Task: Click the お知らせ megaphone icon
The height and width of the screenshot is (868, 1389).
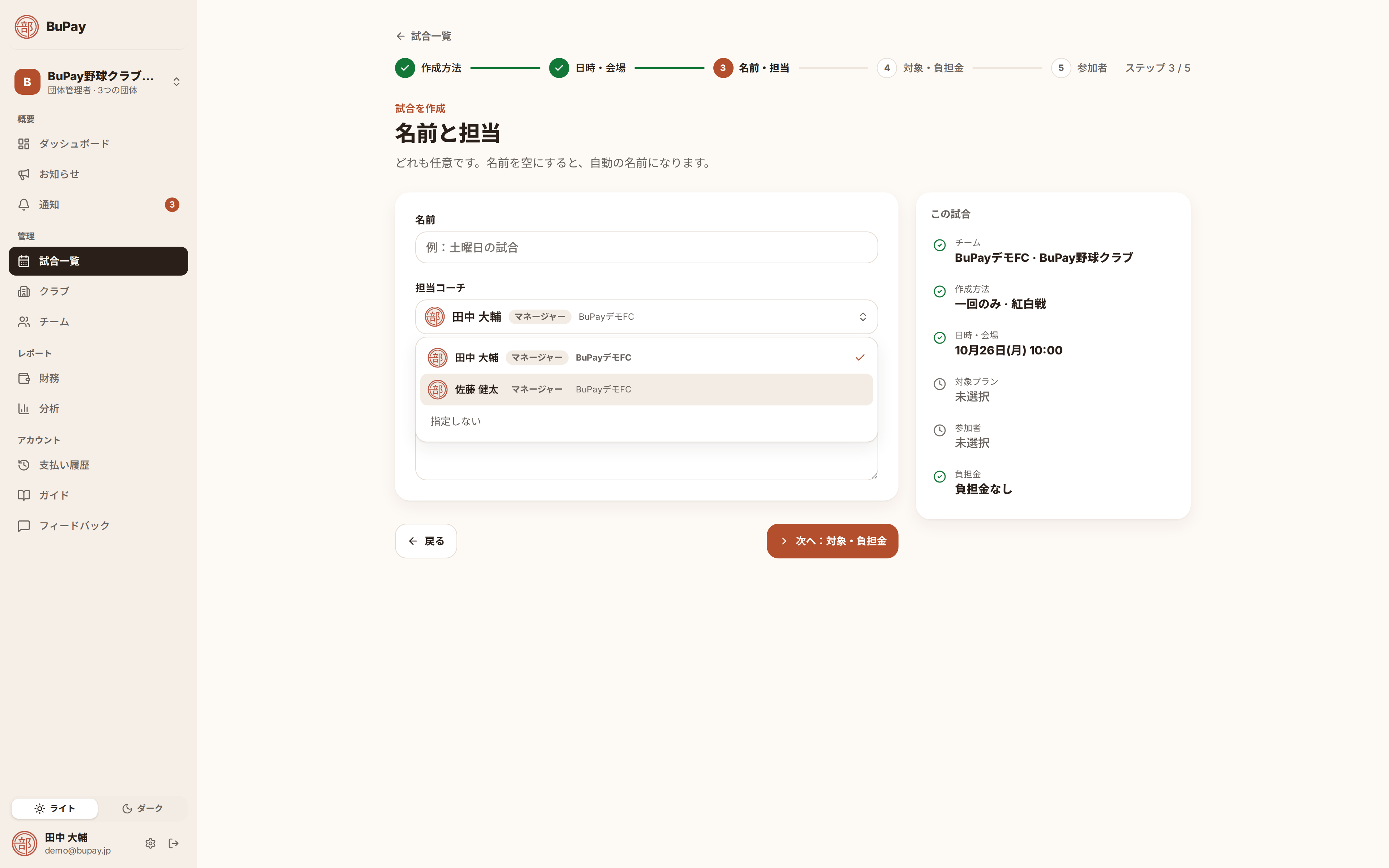Action: coord(24,174)
